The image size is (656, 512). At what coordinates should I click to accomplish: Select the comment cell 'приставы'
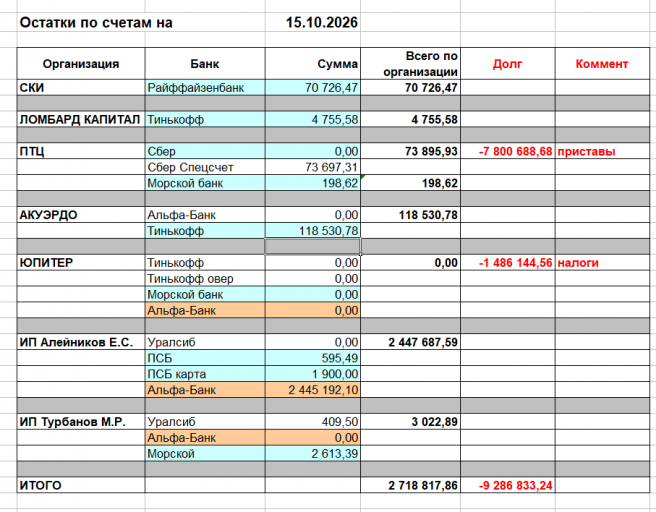point(602,151)
